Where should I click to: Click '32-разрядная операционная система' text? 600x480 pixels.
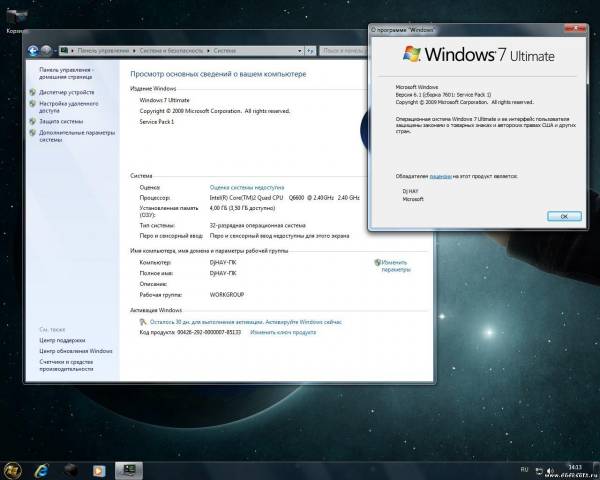click(x=258, y=225)
